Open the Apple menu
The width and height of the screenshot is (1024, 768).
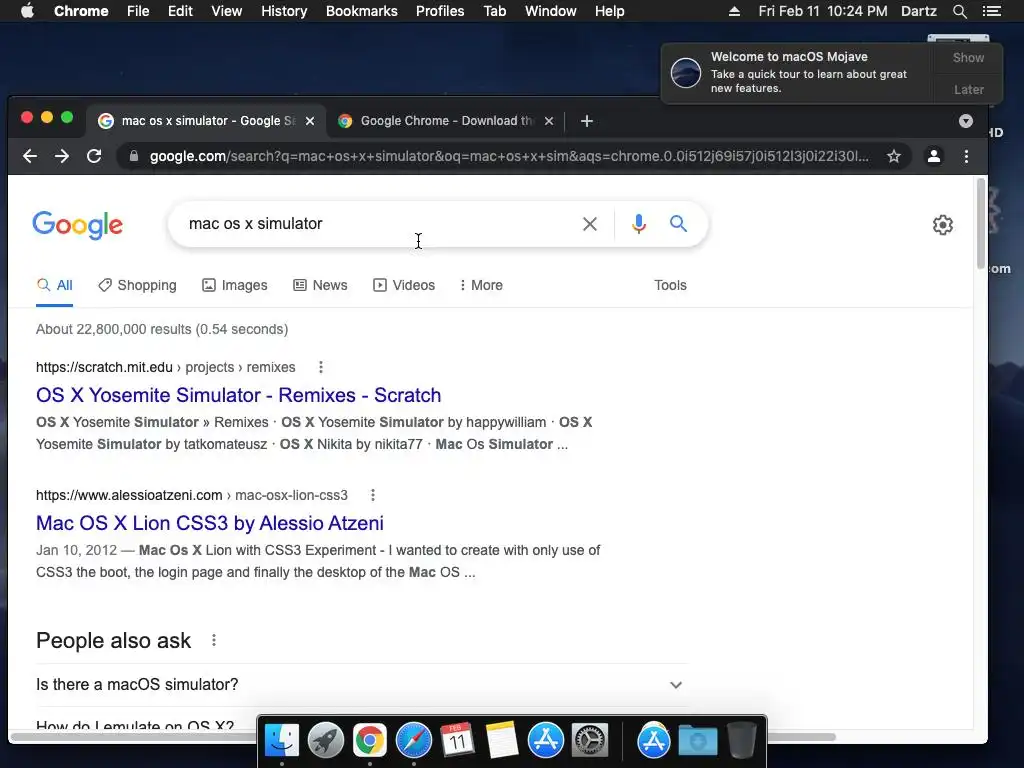click(x=27, y=11)
